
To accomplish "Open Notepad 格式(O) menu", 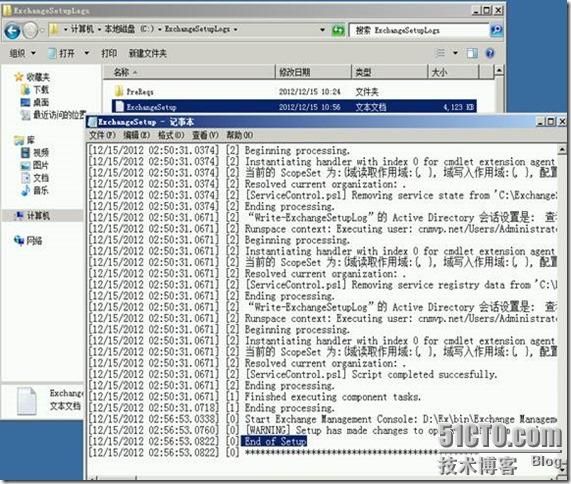I will click(171, 135).
